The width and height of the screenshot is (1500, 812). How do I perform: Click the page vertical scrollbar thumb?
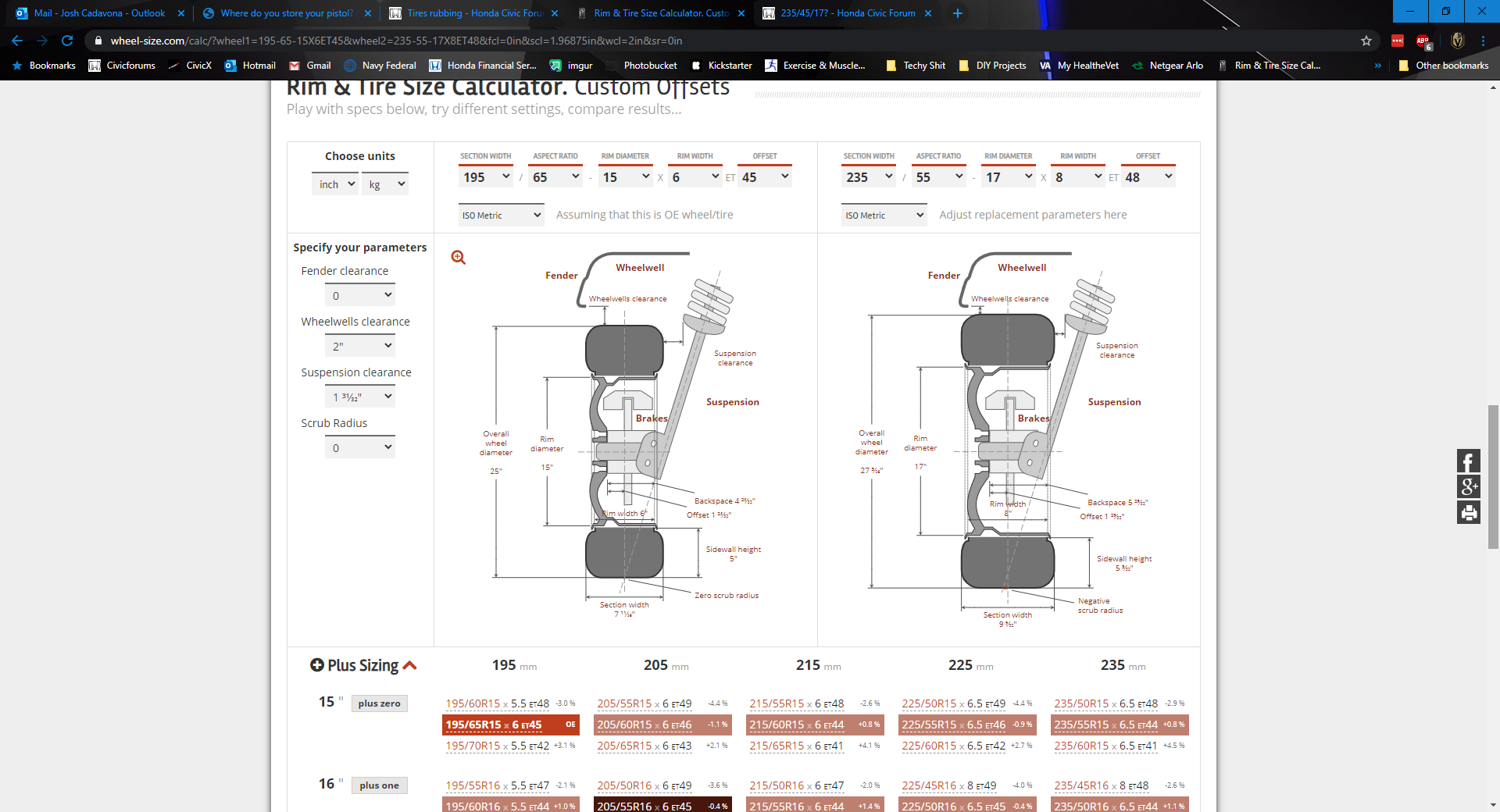[1493, 476]
